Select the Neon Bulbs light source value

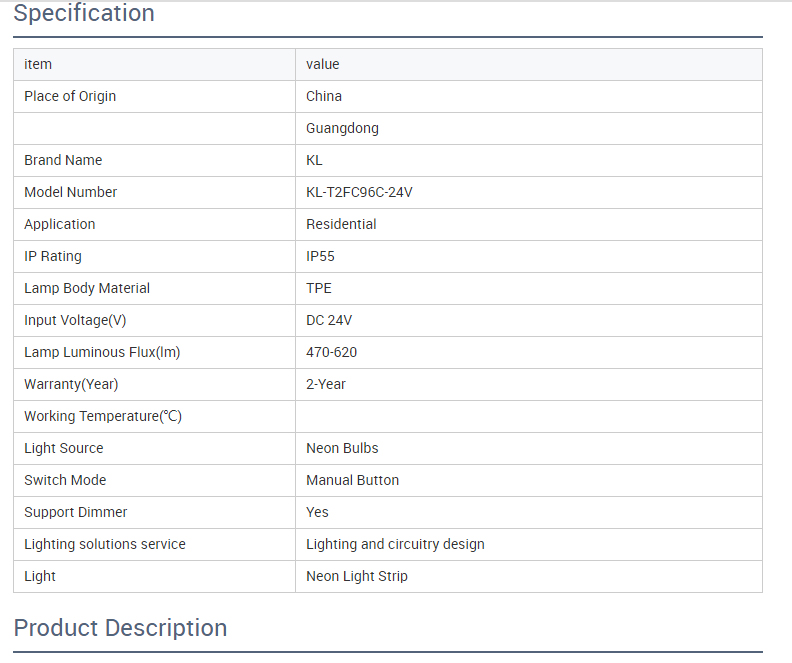click(x=342, y=448)
